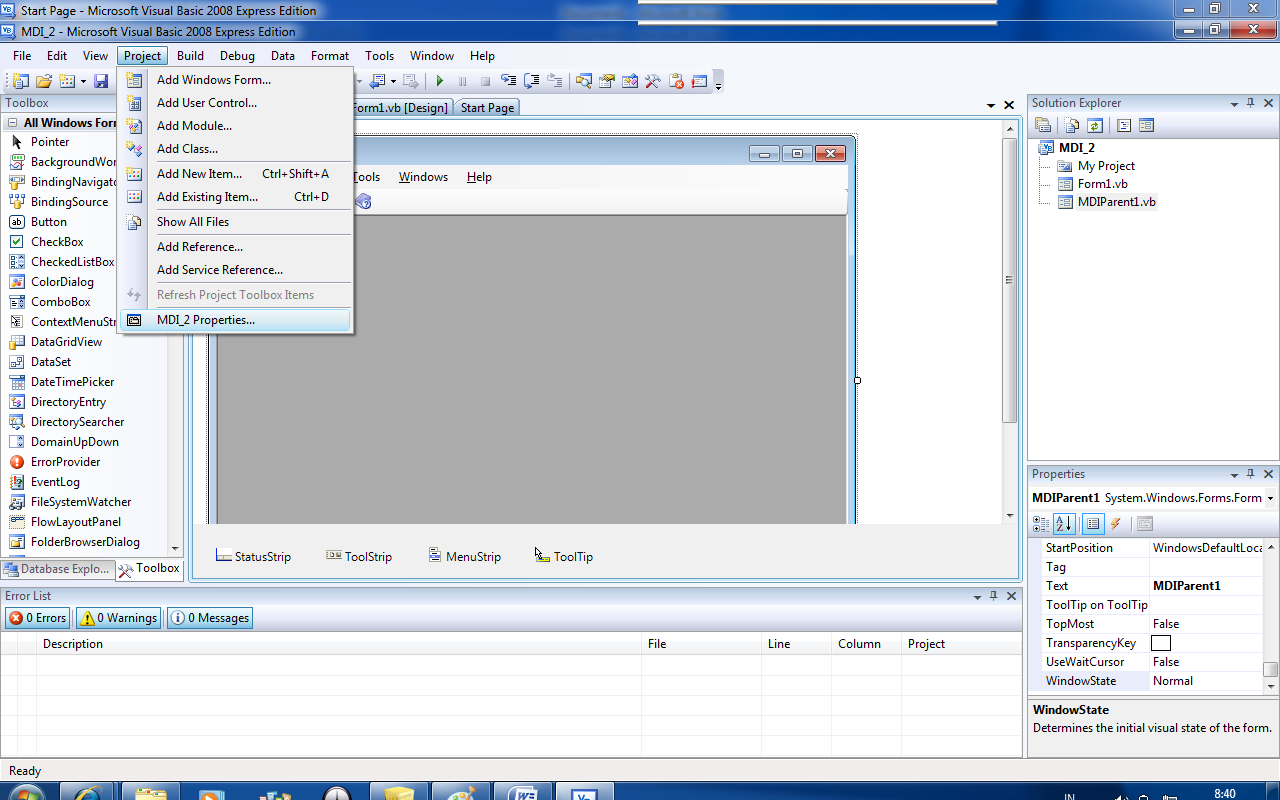Image resolution: width=1280 pixels, height=800 pixels.
Task: Click the Save toolbar icon
Action: click(101, 81)
